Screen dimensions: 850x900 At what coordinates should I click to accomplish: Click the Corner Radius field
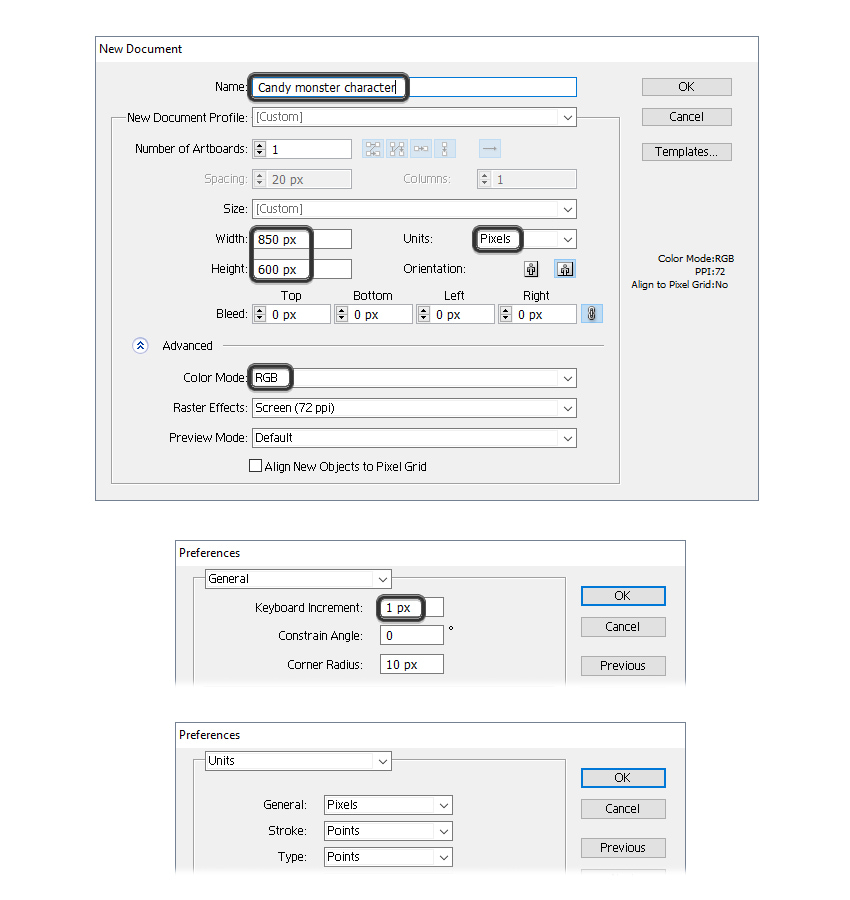pos(412,665)
